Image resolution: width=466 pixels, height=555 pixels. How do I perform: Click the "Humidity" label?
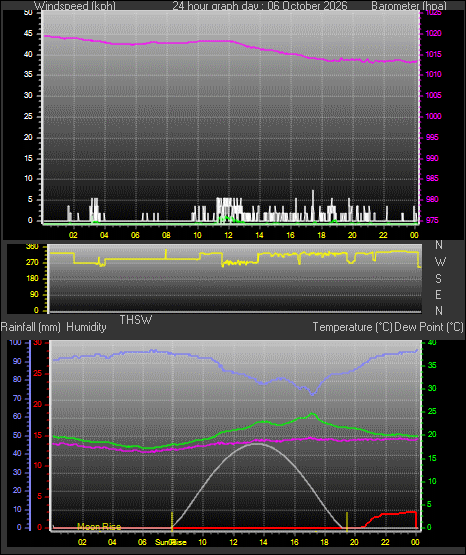(x=86, y=327)
